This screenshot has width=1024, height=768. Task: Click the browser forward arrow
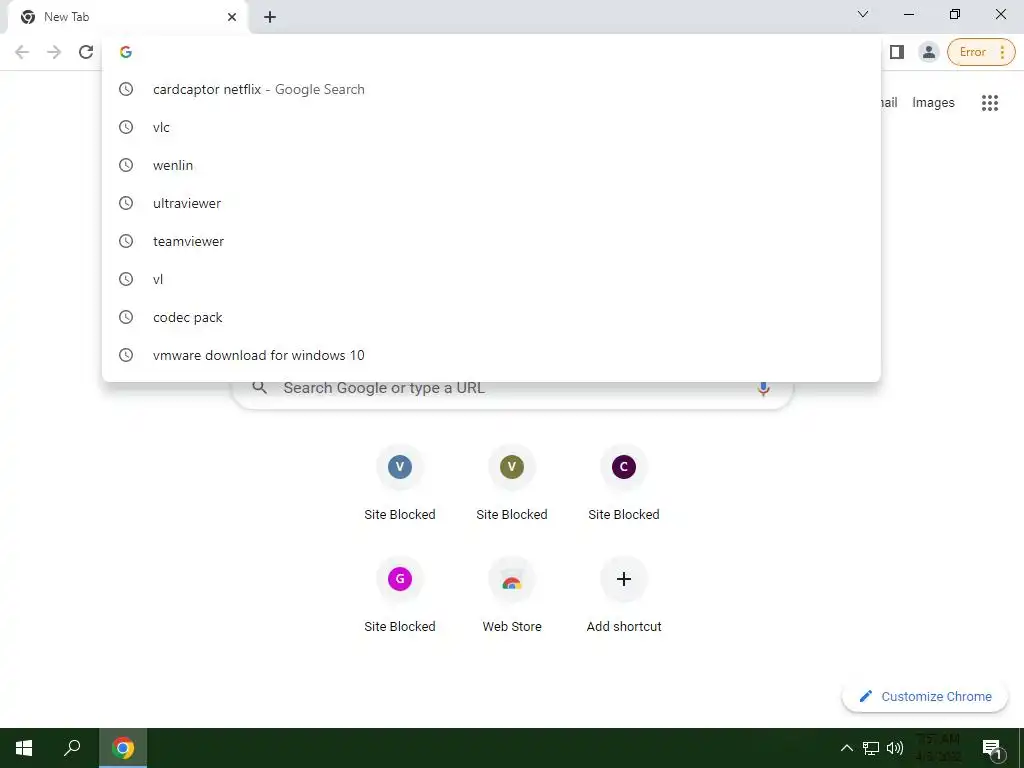54,52
